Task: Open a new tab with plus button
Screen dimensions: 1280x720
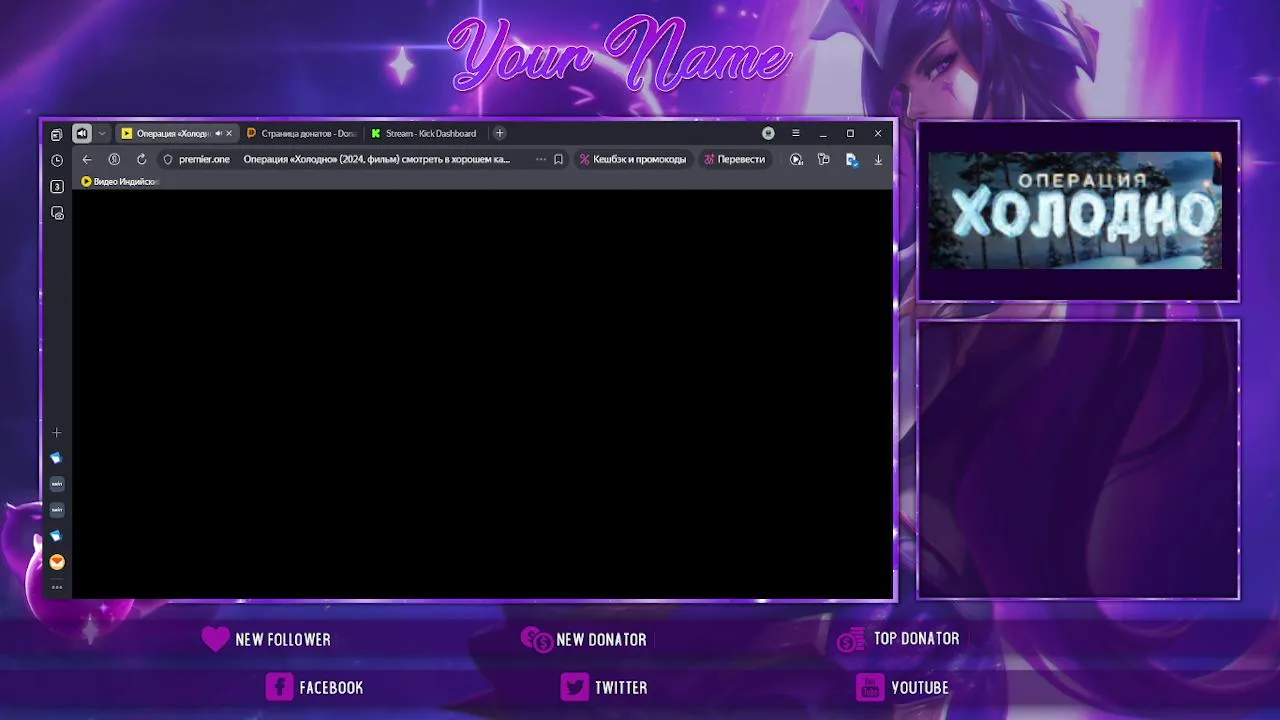Action: pyautogui.click(x=500, y=133)
